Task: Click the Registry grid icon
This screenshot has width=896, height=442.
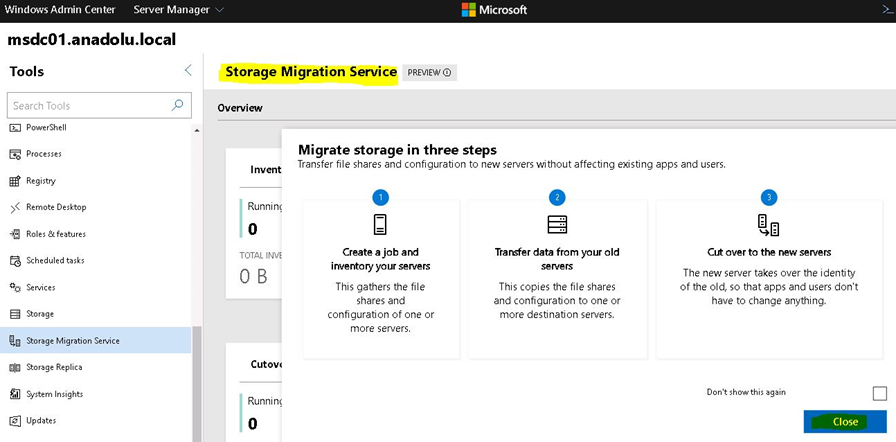Action: pyautogui.click(x=15, y=181)
